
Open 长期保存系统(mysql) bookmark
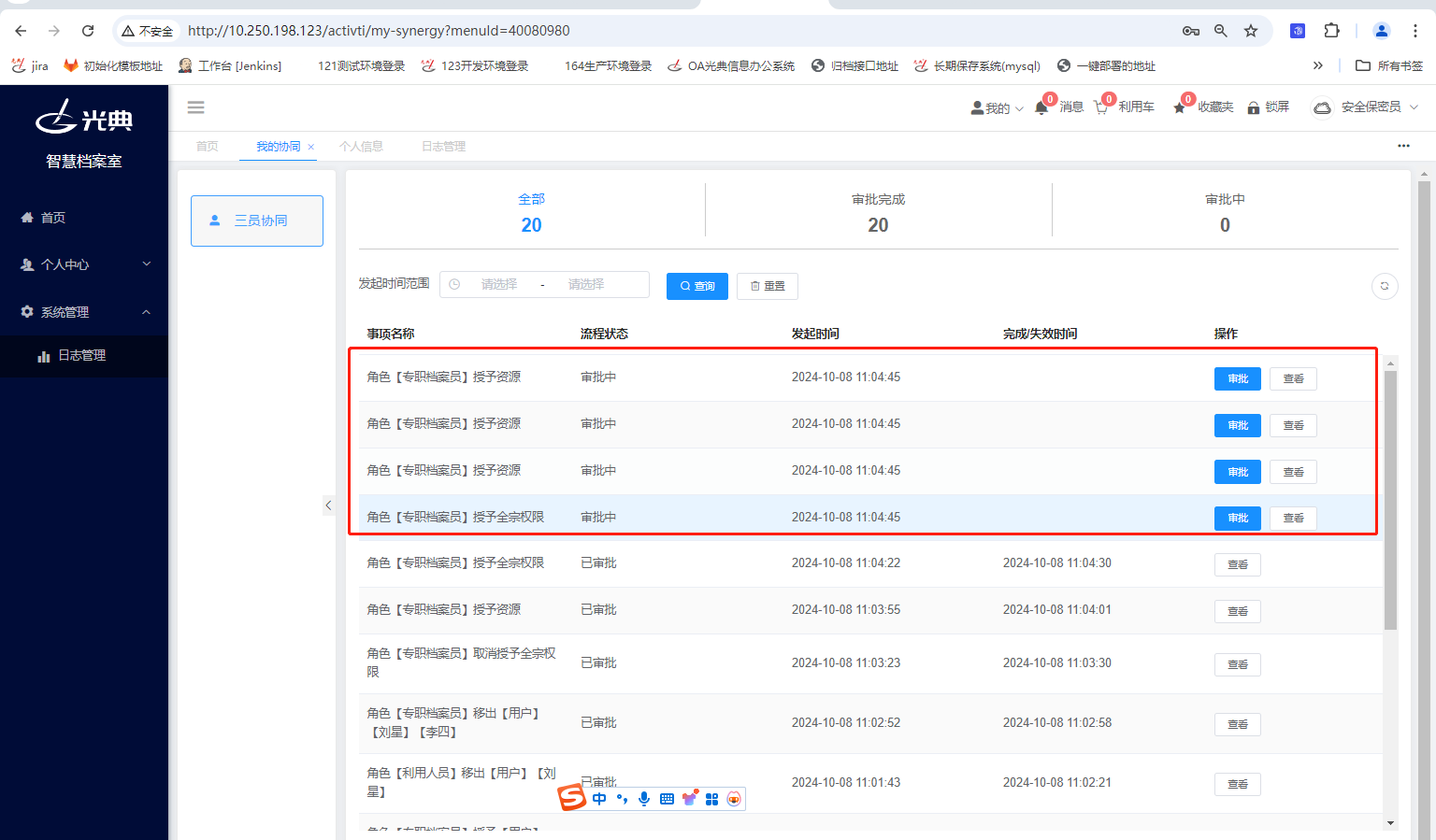(x=977, y=65)
